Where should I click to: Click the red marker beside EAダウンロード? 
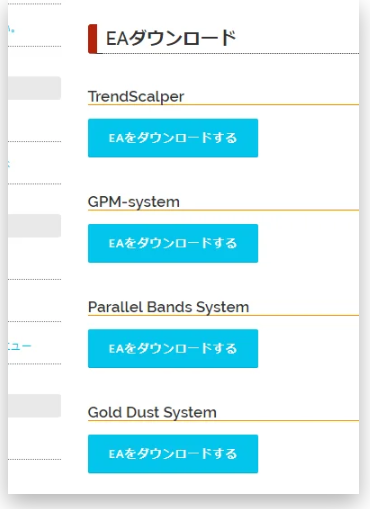click(x=93, y=39)
